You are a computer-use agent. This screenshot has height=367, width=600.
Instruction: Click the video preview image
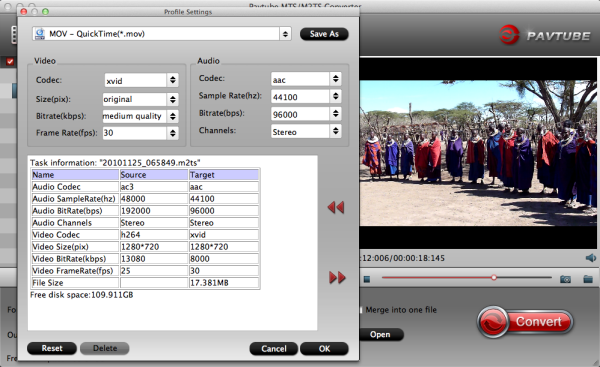pos(478,153)
